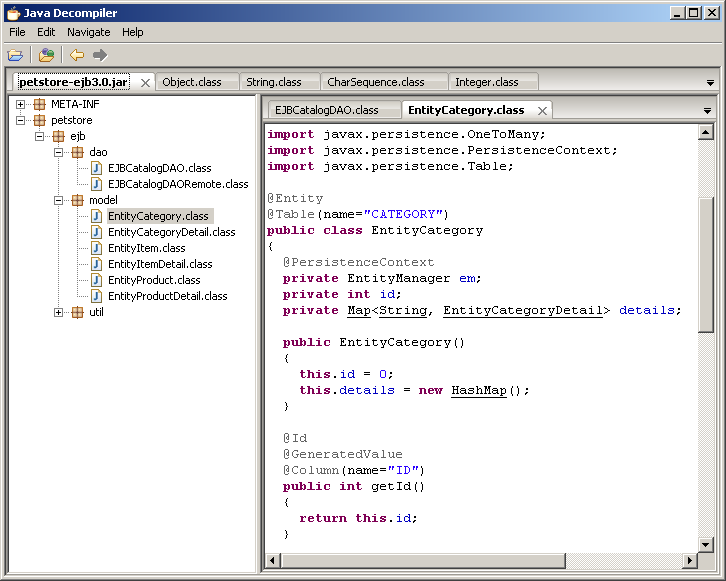The height and width of the screenshot is (581, 726).
Task: Click the ejb package icon
Action: (58, 136)
